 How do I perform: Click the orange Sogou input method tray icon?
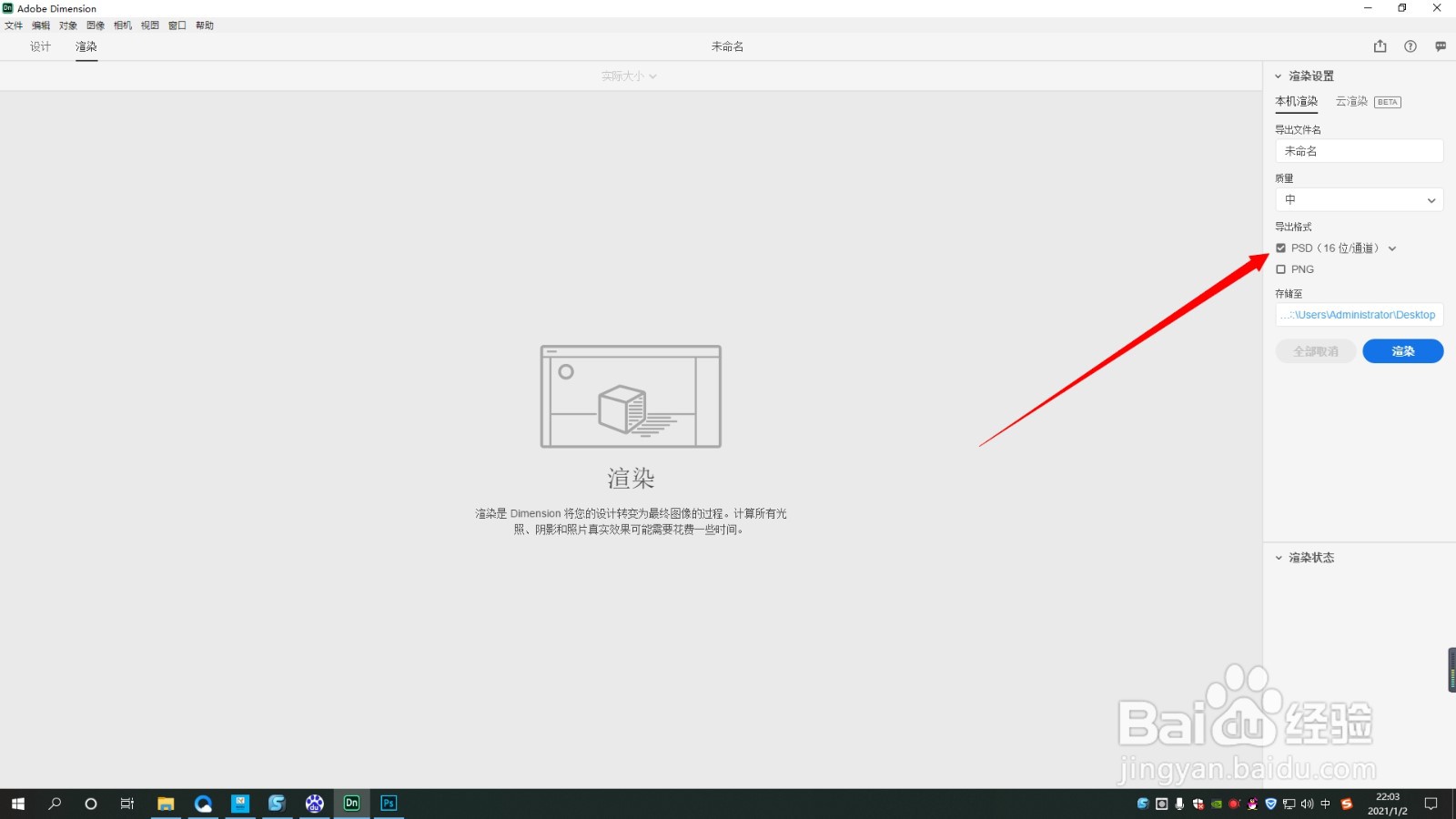(x=1347, y=804)
